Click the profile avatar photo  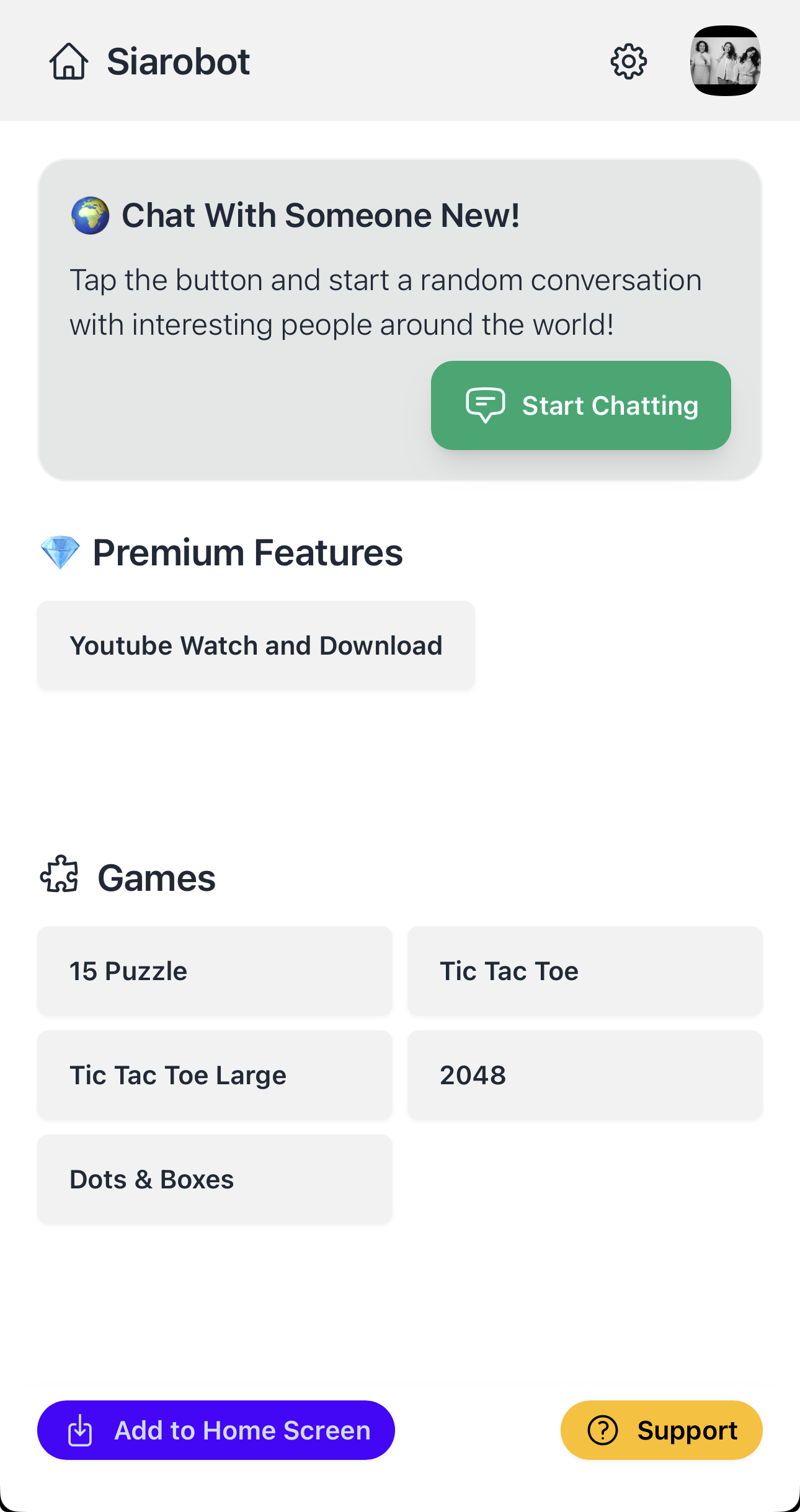[727, 62]
